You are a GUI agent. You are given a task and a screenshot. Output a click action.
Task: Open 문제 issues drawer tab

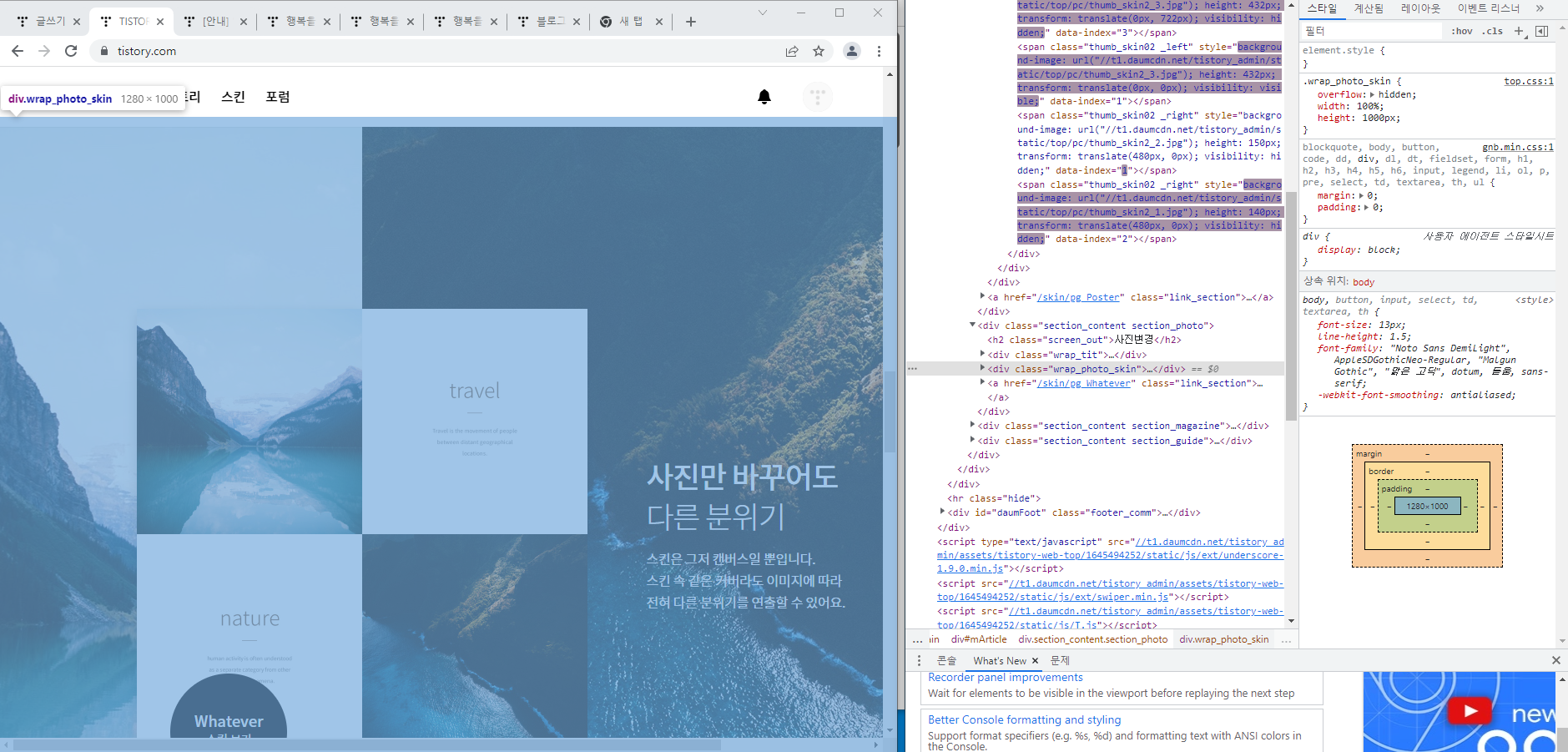1060,660
